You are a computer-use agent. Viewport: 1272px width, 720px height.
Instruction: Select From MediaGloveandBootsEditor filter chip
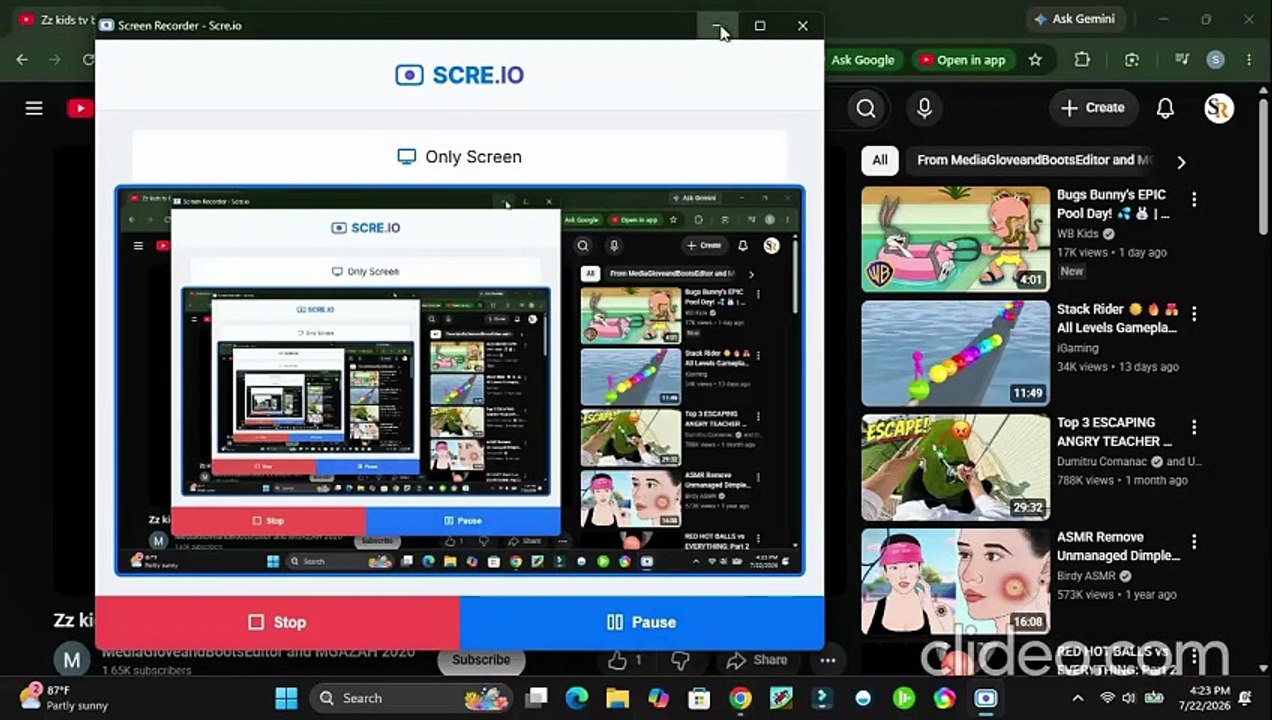click(1034, 160)
